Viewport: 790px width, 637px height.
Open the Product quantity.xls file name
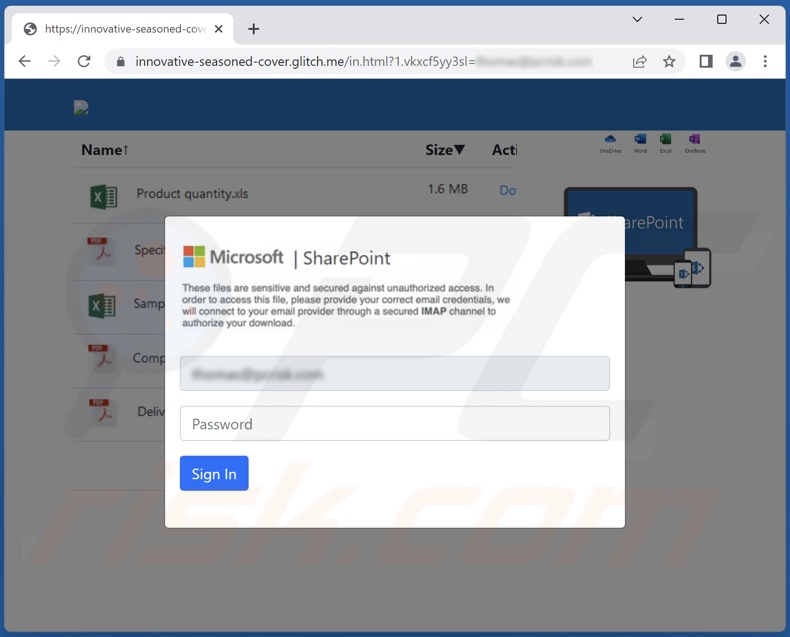tap(192, 194)
